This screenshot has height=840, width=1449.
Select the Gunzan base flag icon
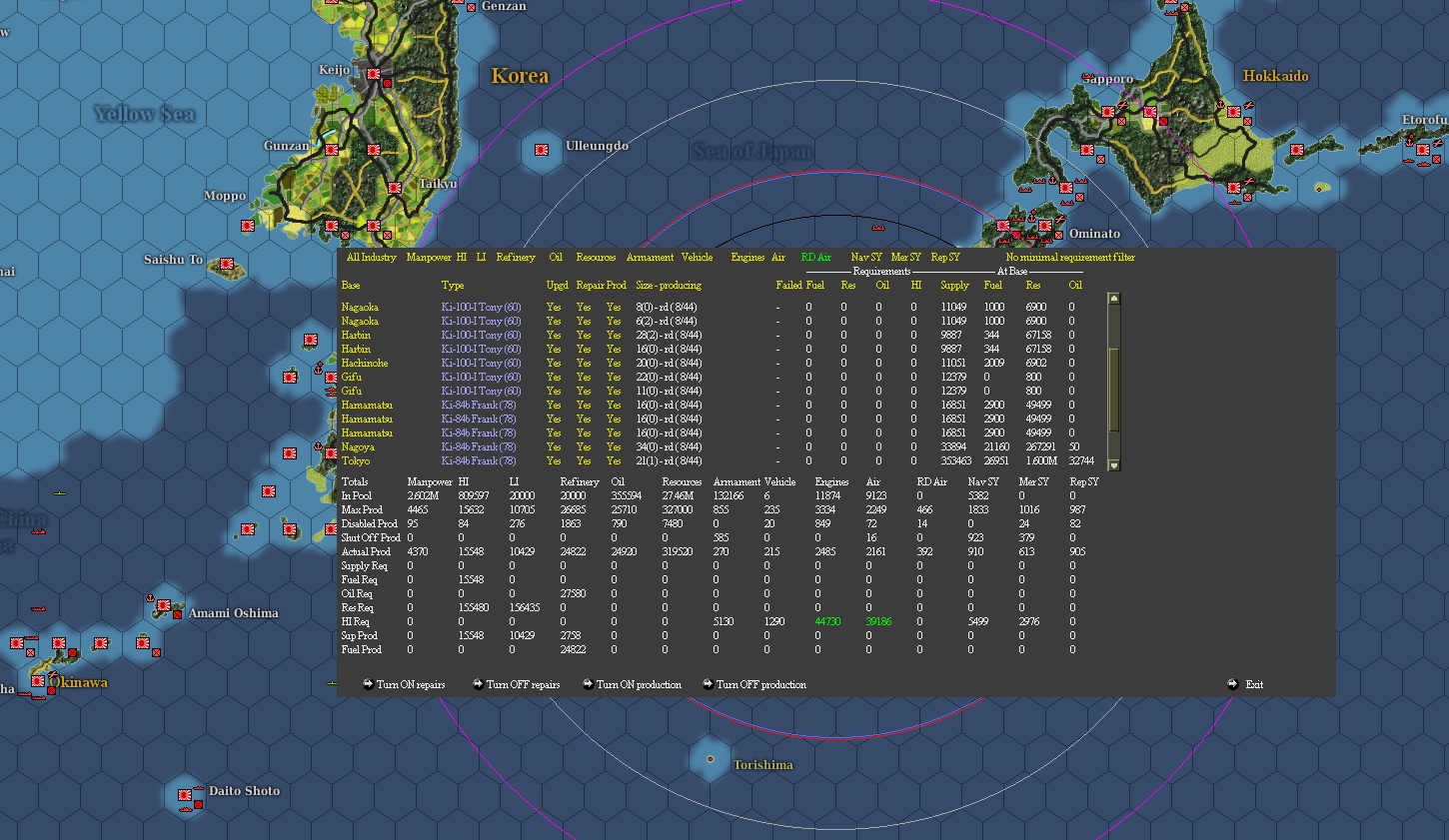tap(331, 150)
